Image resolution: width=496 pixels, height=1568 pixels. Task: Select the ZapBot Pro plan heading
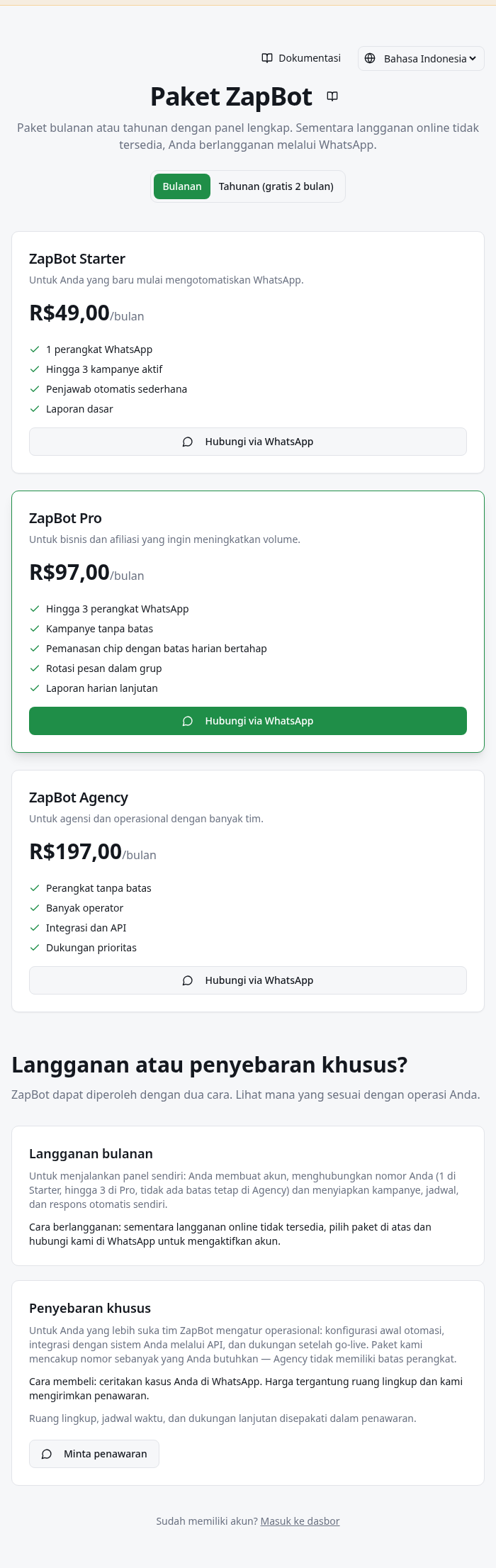tap(65, 518)
